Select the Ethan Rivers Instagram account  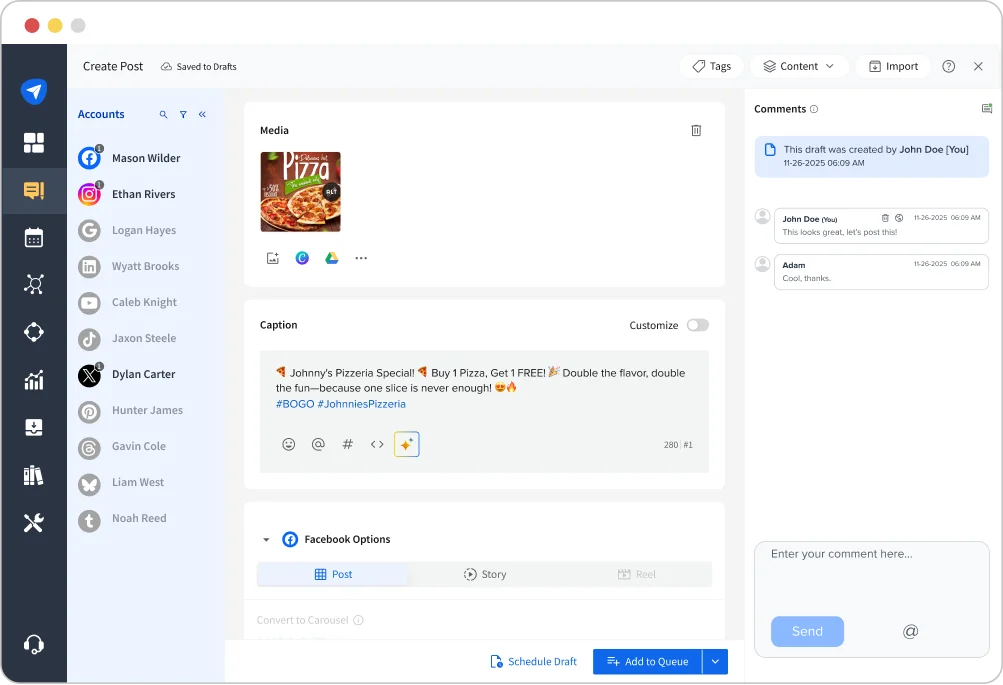[x=127, y=194]
